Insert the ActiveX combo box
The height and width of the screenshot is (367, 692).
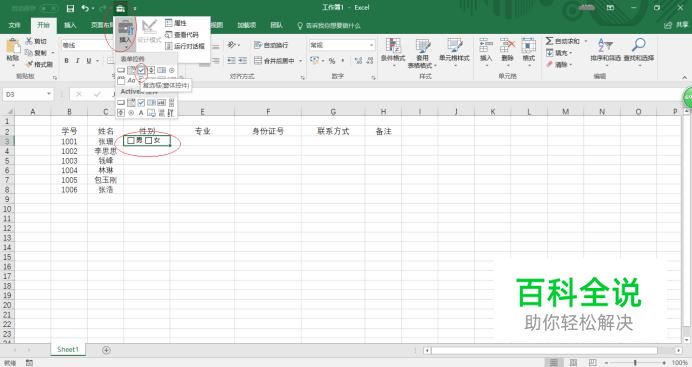[131, 102]
